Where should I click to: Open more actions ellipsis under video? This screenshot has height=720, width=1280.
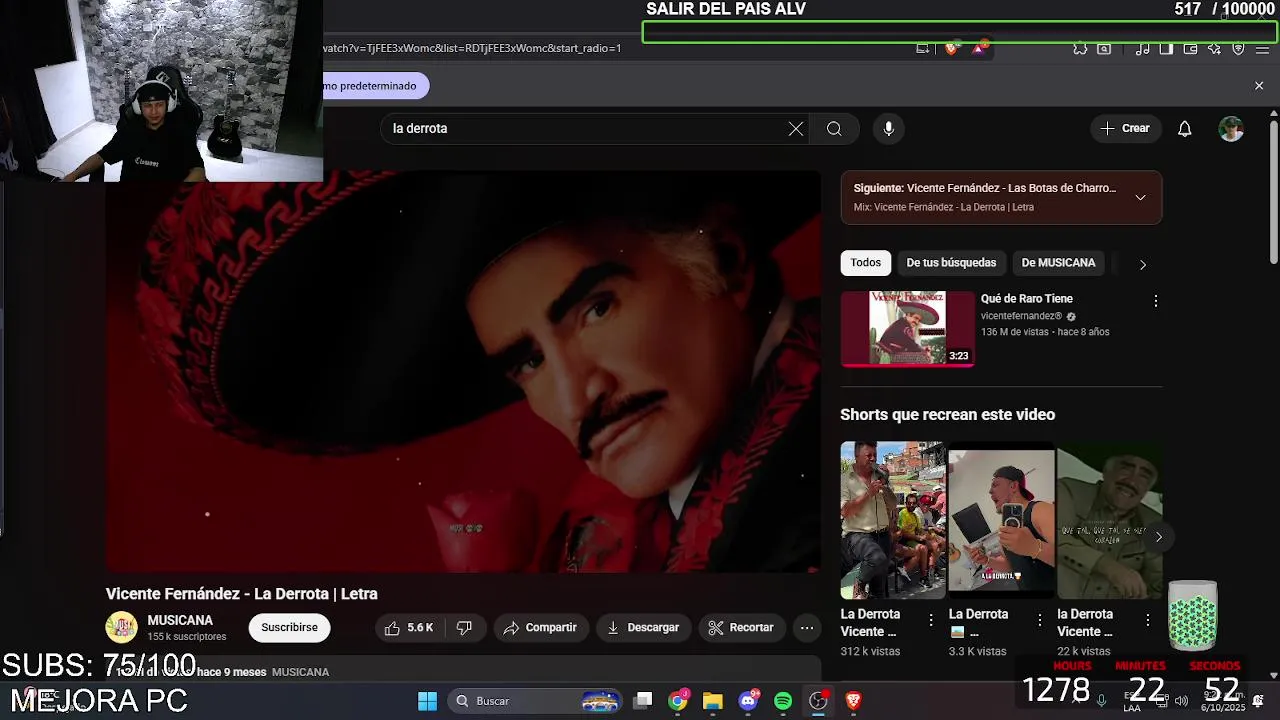pos(806,628)
